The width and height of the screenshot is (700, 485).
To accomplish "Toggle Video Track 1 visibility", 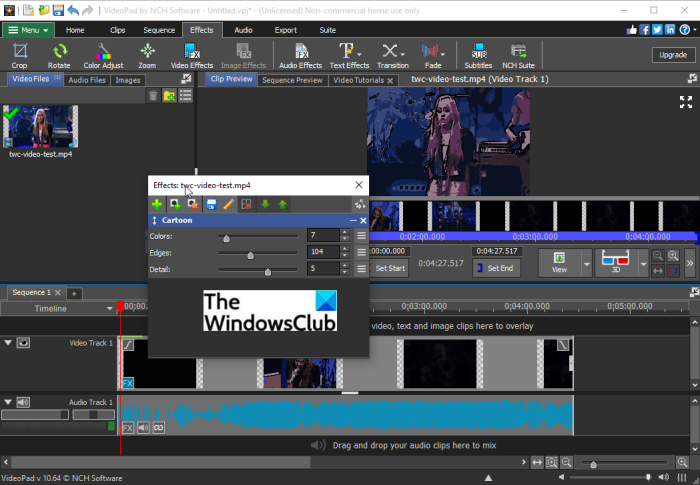I will (23, 343).
